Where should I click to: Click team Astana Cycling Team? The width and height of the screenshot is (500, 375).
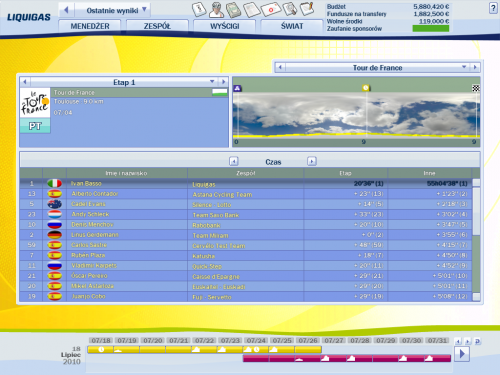(x=222, y=195)
